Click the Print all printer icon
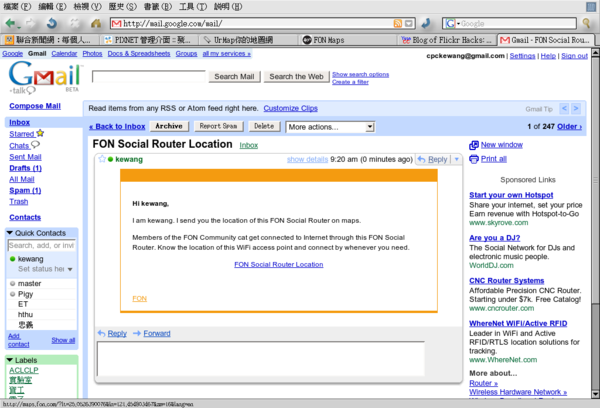Image resolution: width=600 pixels, height=408 pixels. tap(474, 159)
